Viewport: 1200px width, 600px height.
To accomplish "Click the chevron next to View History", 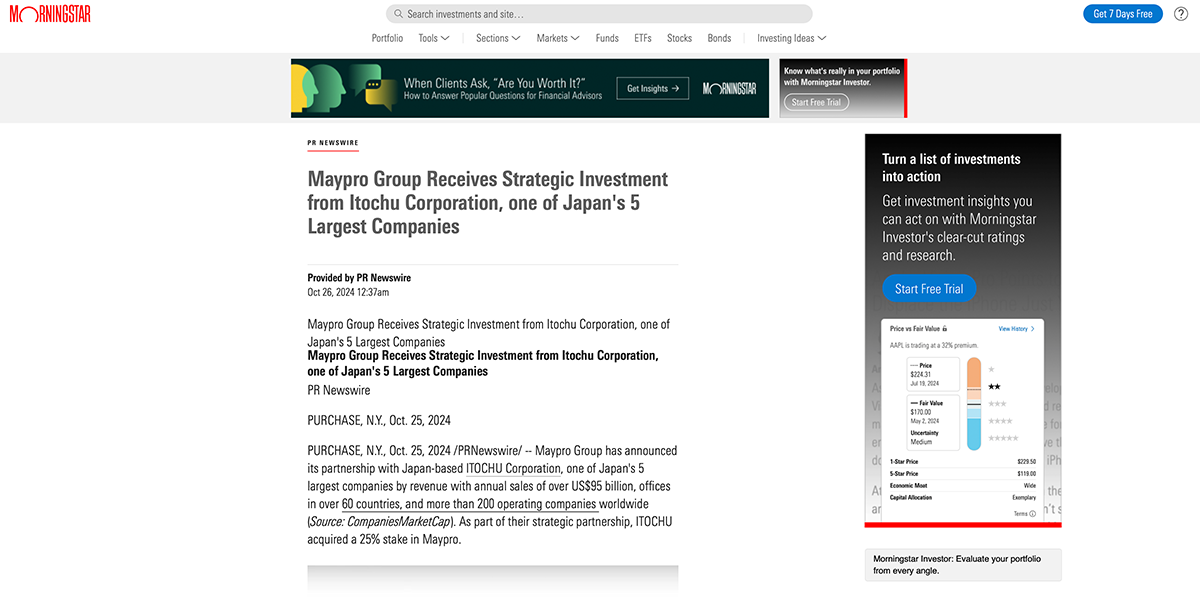I will point(1034,329).
